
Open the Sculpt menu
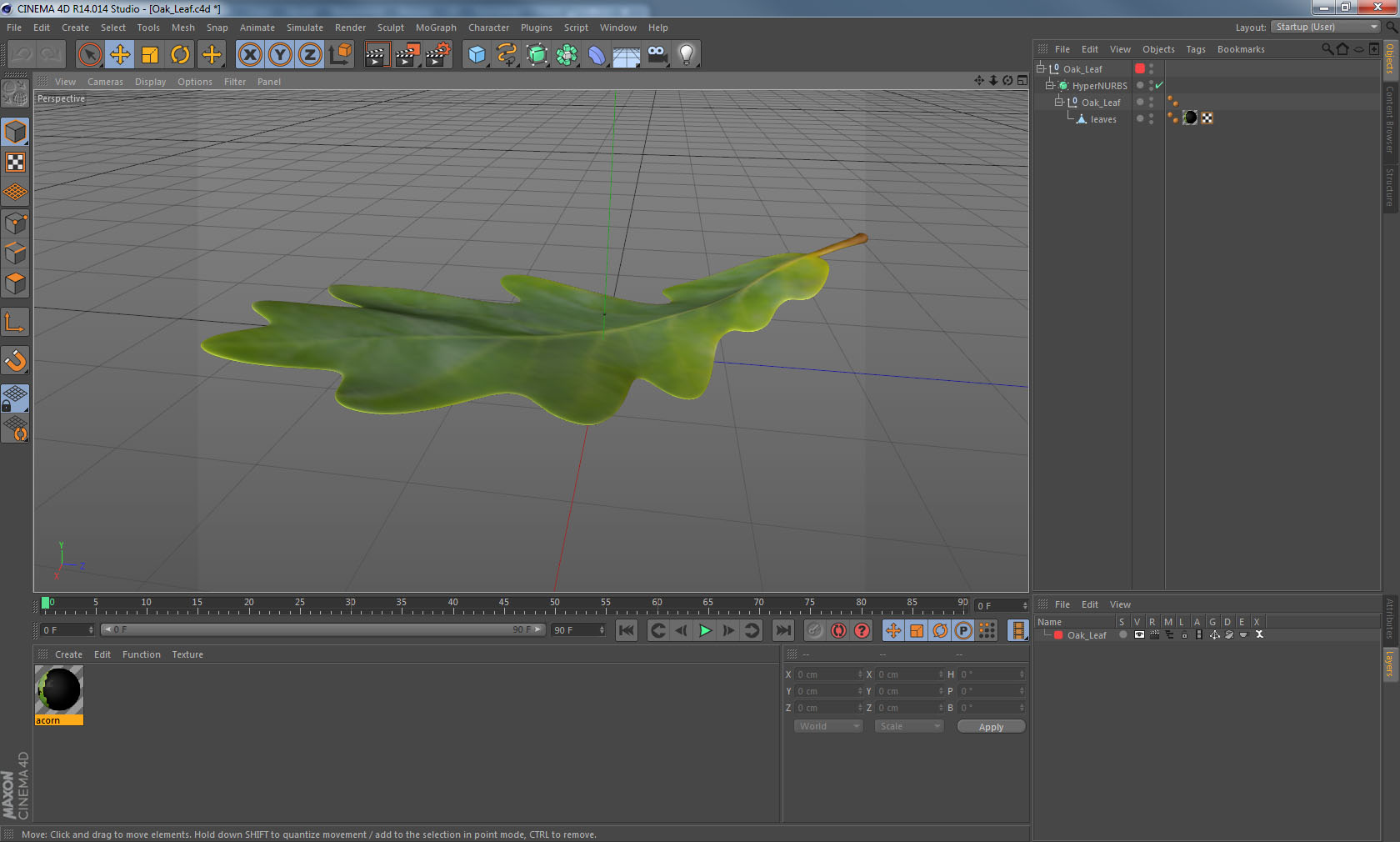click(x=390, y=28)
